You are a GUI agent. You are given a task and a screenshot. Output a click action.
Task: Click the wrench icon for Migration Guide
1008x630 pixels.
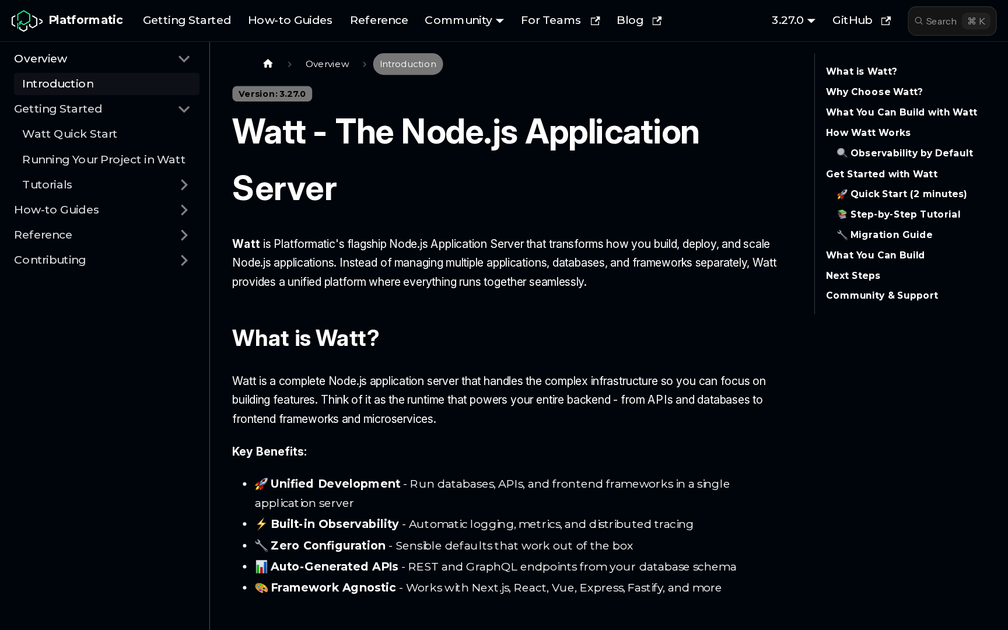pyautogui.click(x=841, y=234)
